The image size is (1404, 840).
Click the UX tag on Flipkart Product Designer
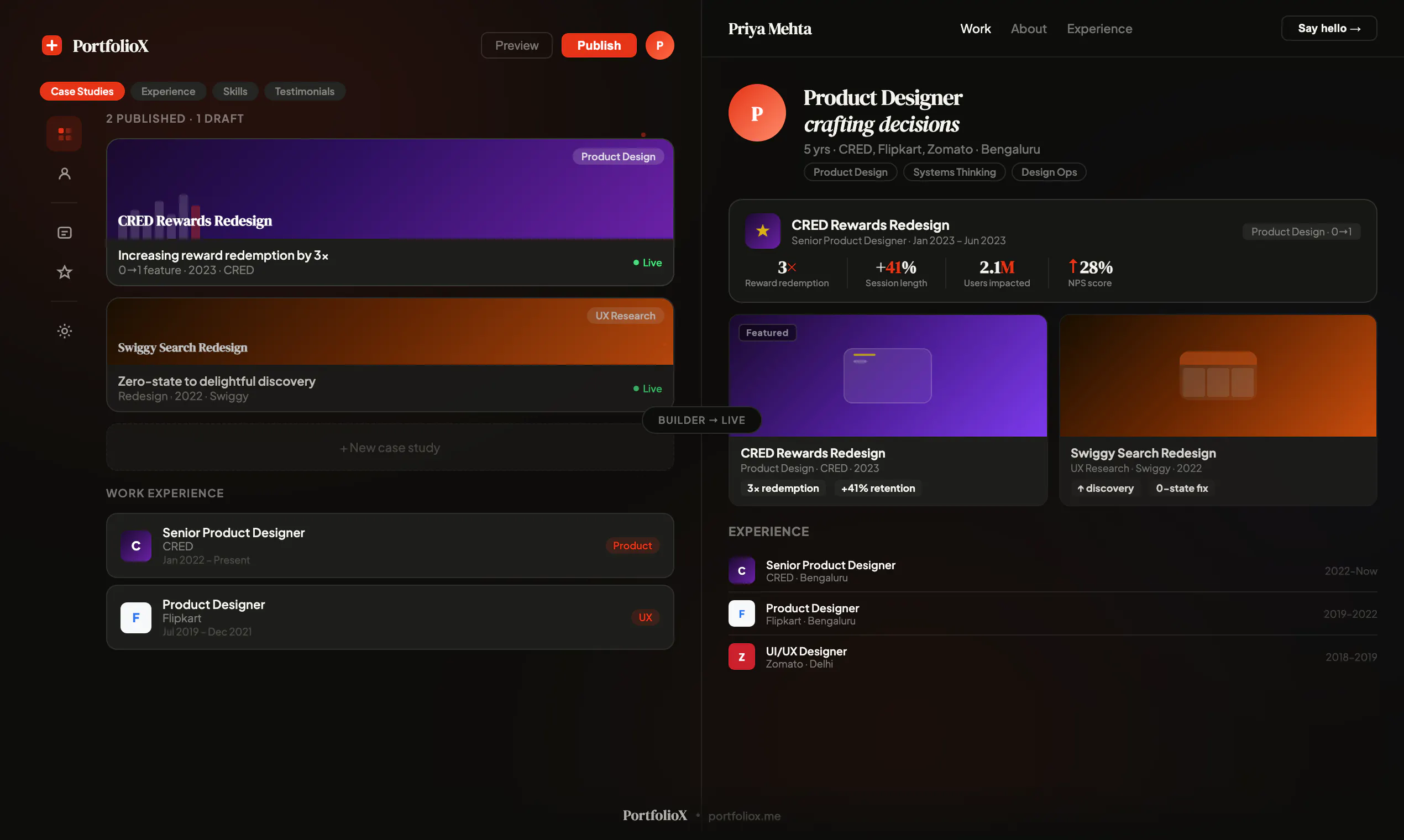coord(646,617)
